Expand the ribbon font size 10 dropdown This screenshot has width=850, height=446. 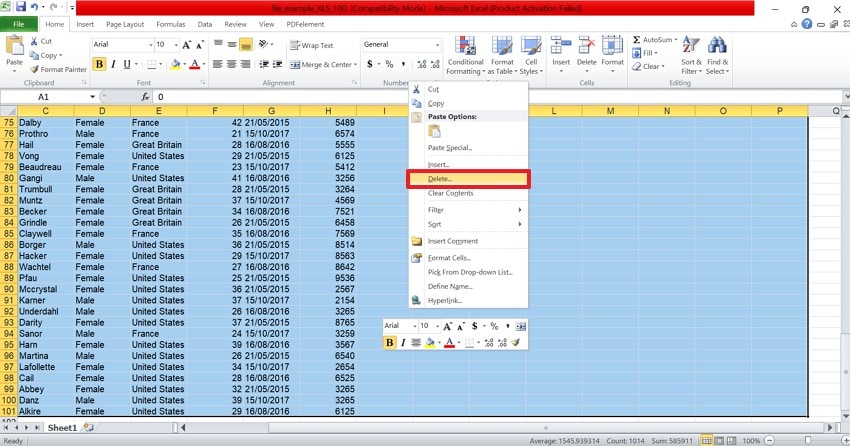[176, 44]
